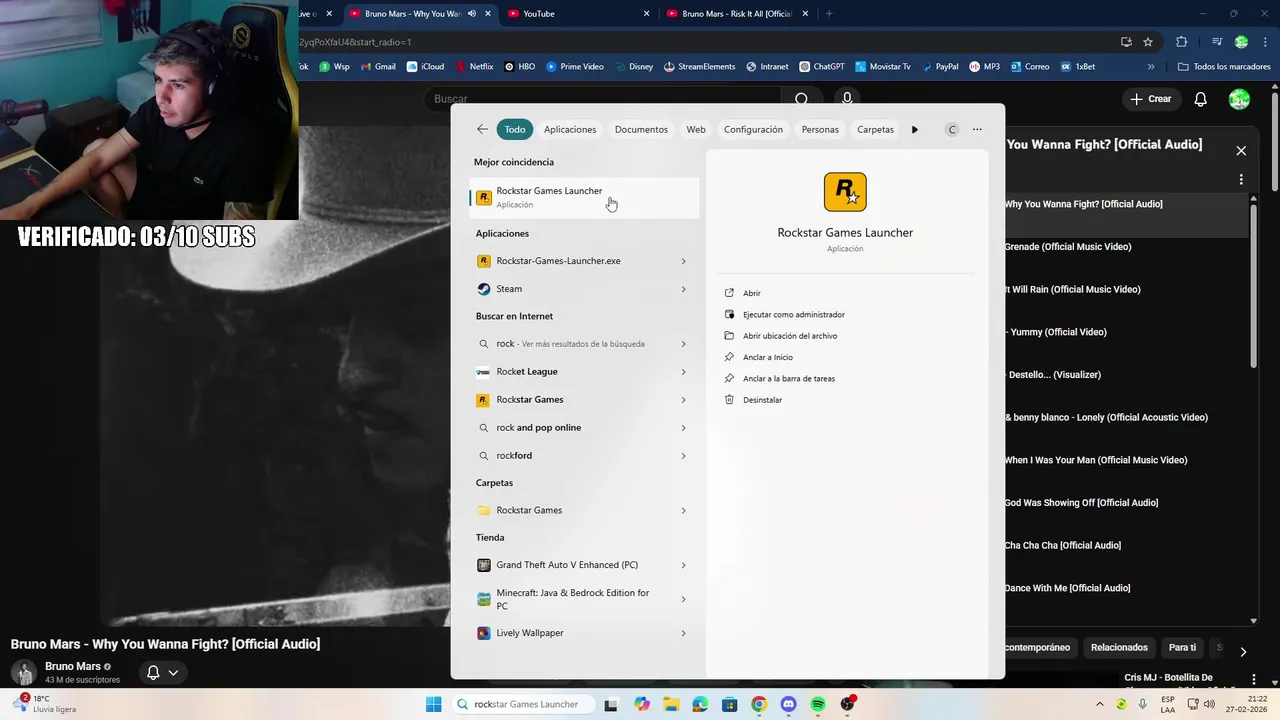Image resolution: width=1280 pixels, height=720 pixels.
Task: Expand Lively Wallpaper result chevron
Action: click(684, 633)
